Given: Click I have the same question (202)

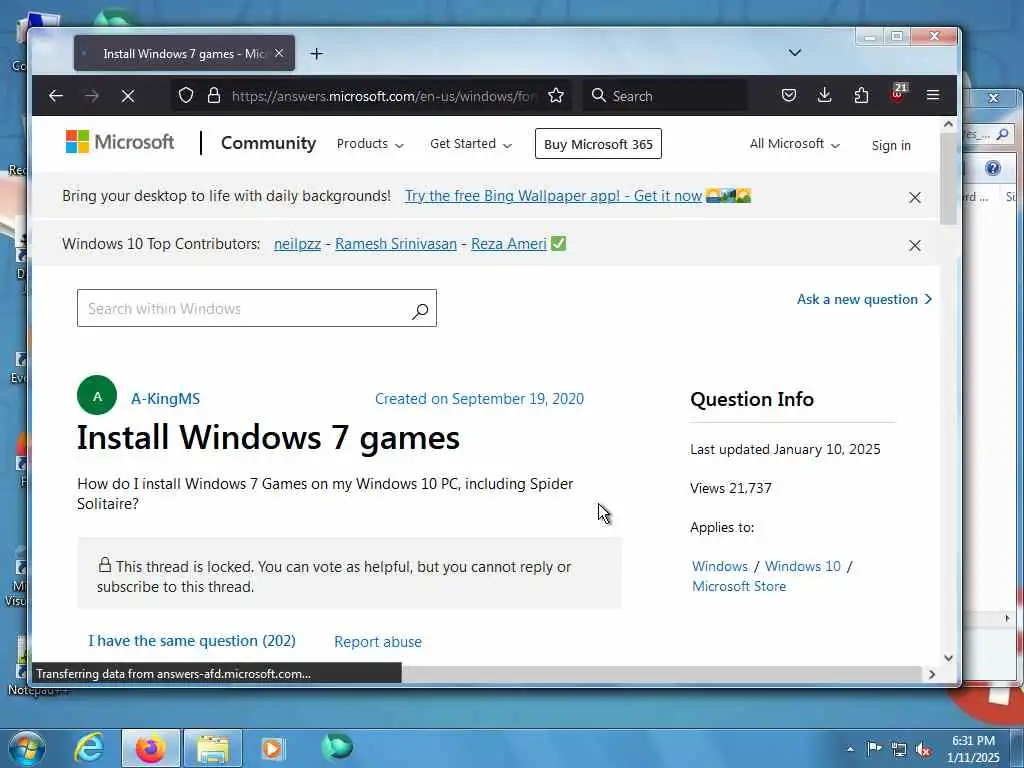Looking at the screenshot, I should [x=192, y=641].
